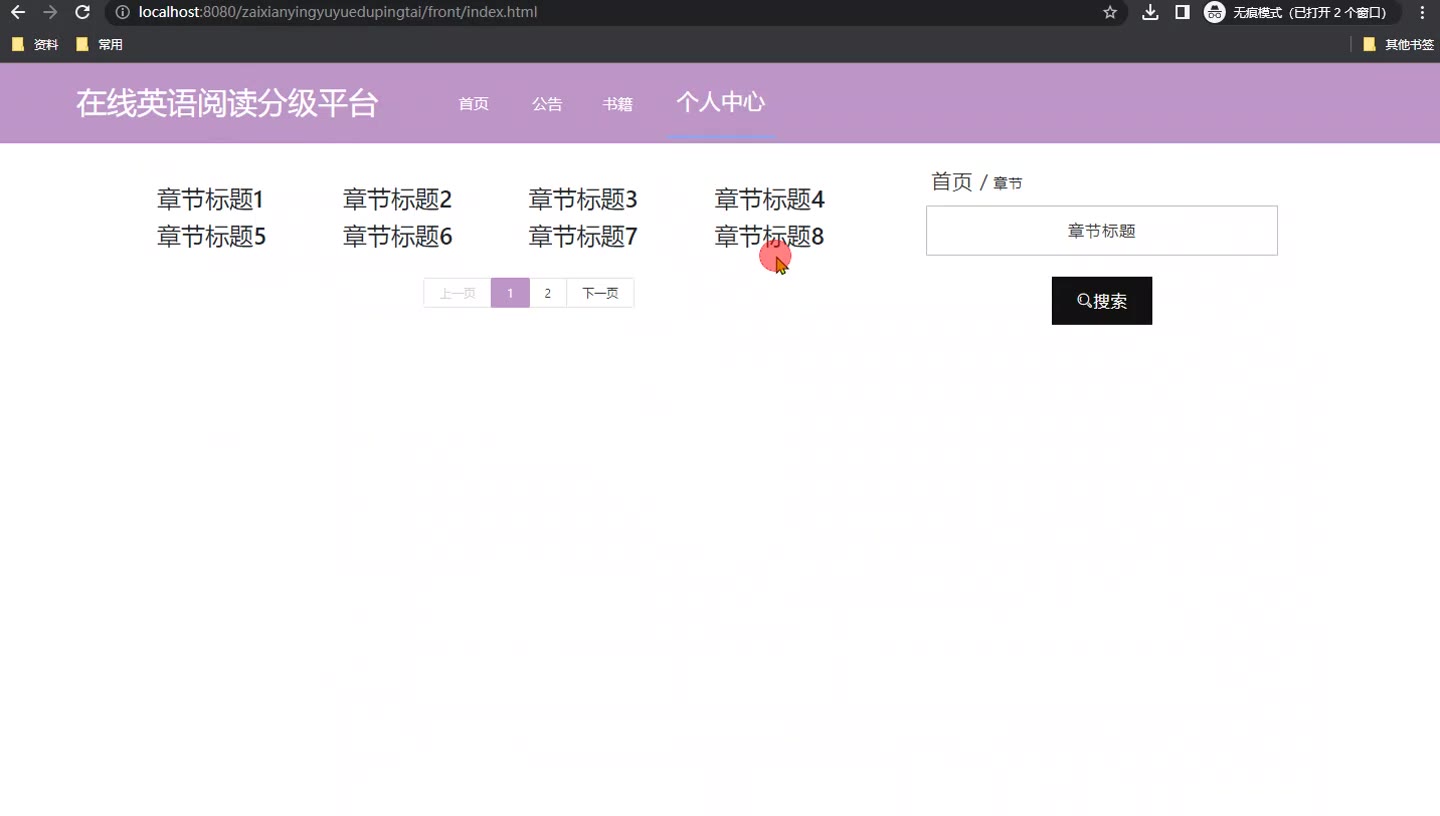The height and width of the screenshot is (816, 1440).
Task: Focus the 章节标题 search input field
Action: point(1102,231)
